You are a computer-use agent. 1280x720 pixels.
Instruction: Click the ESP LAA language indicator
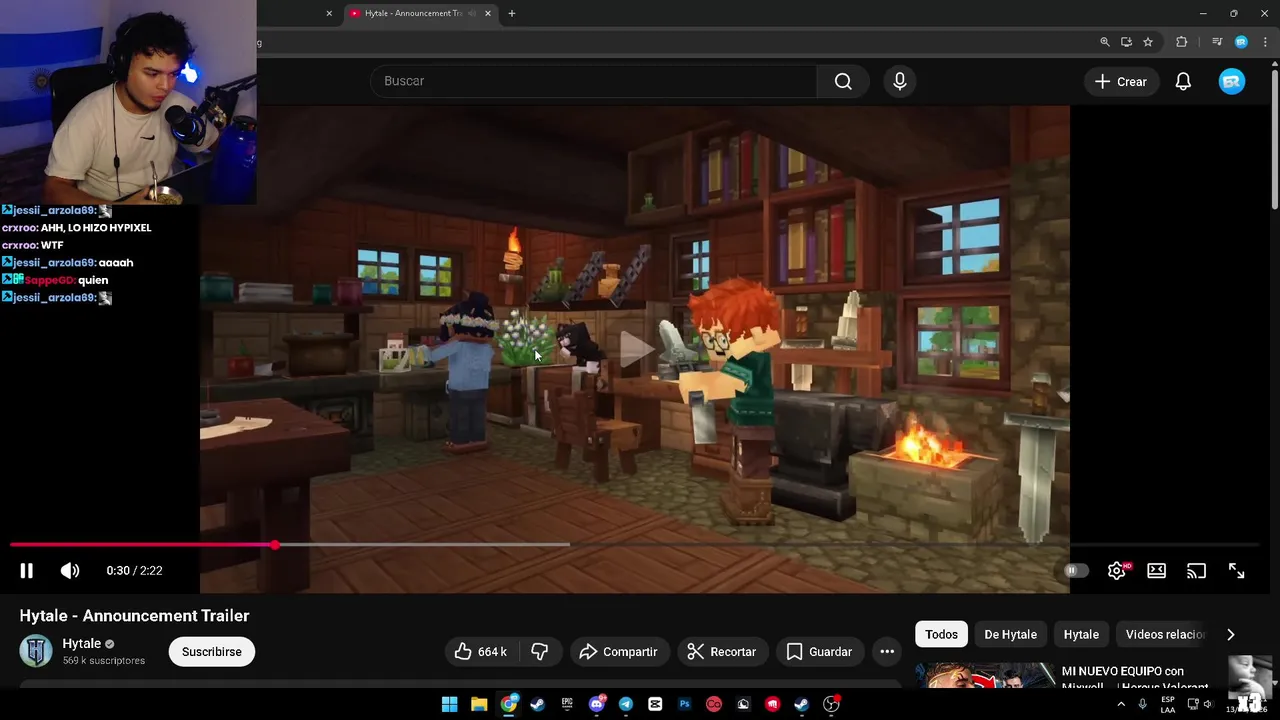click(1168, 704)
